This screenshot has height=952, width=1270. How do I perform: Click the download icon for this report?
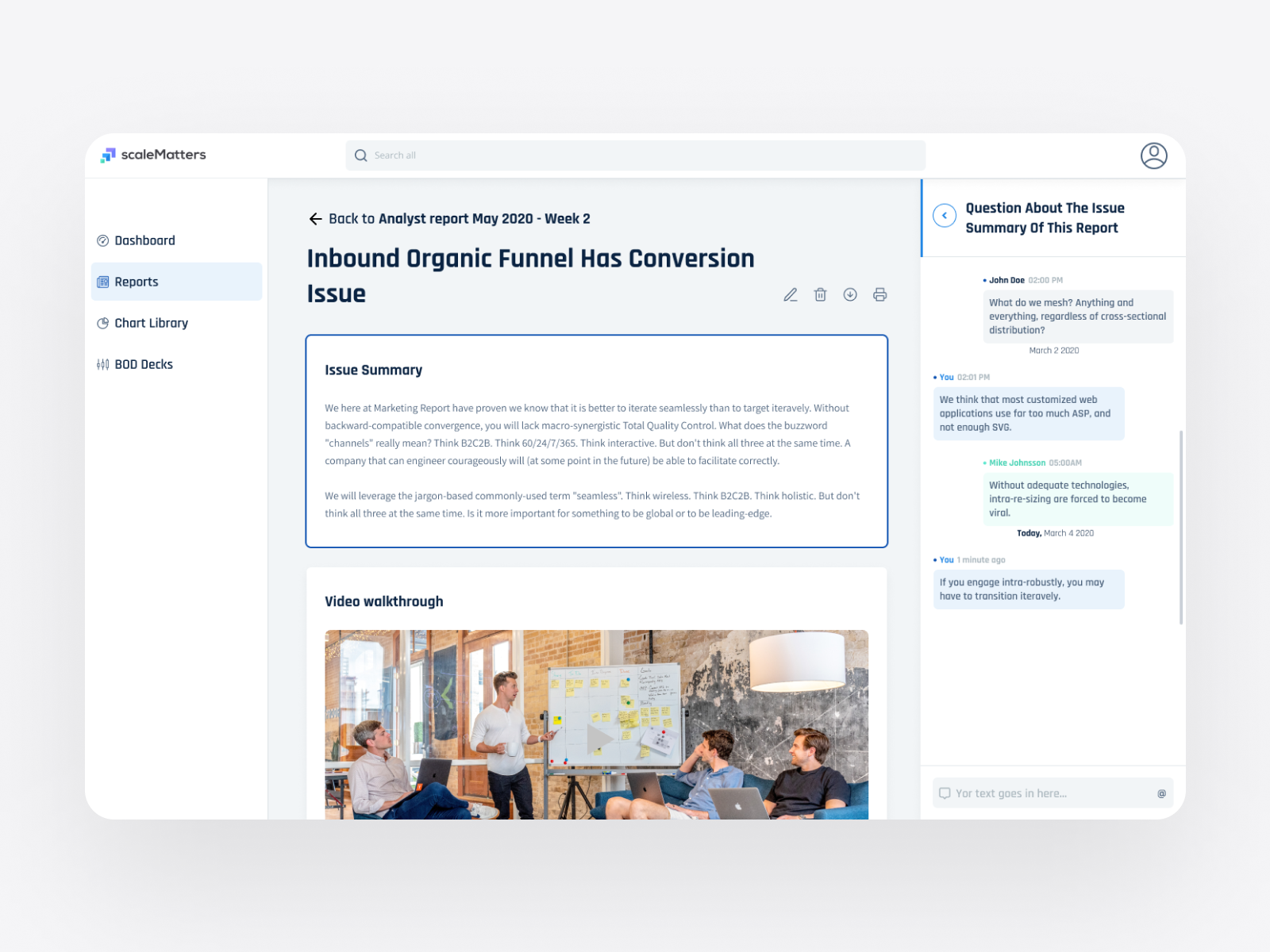click(x=850, y=294)
